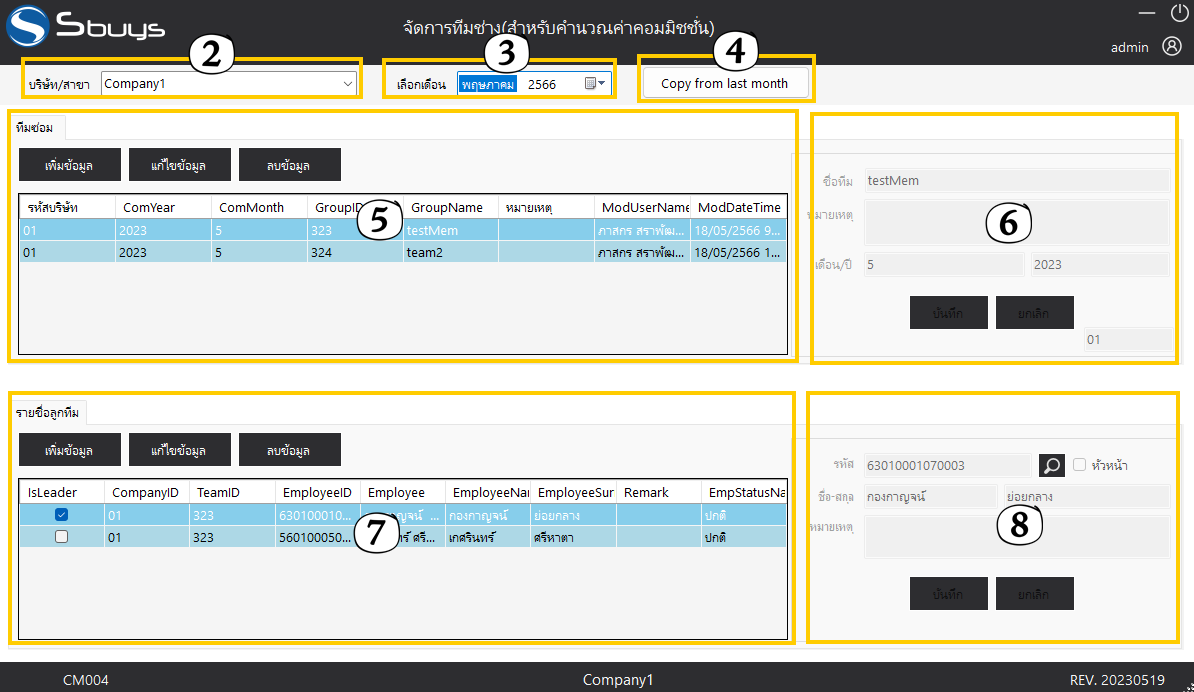
Task: Sort by GroupName column header
Action: point(449,207)
